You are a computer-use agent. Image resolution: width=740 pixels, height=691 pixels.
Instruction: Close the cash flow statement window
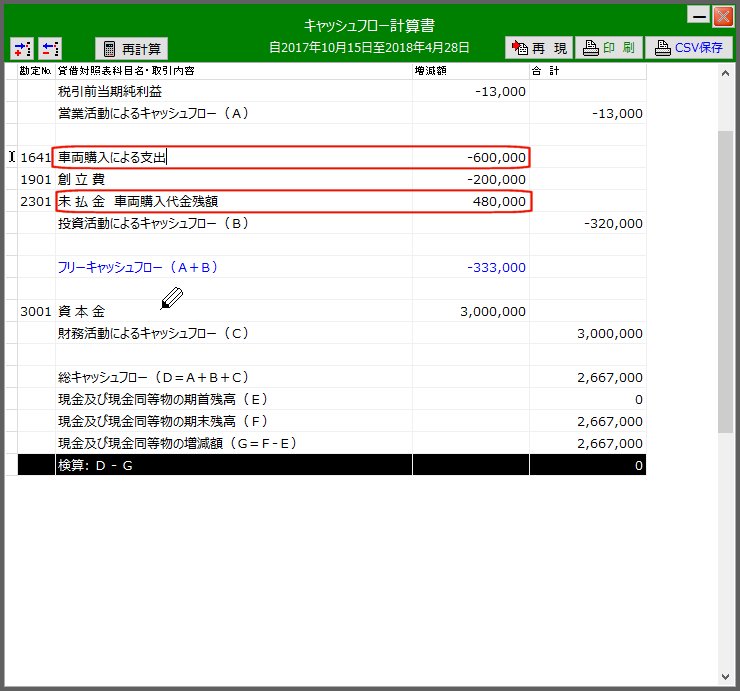tap(722, 16)
